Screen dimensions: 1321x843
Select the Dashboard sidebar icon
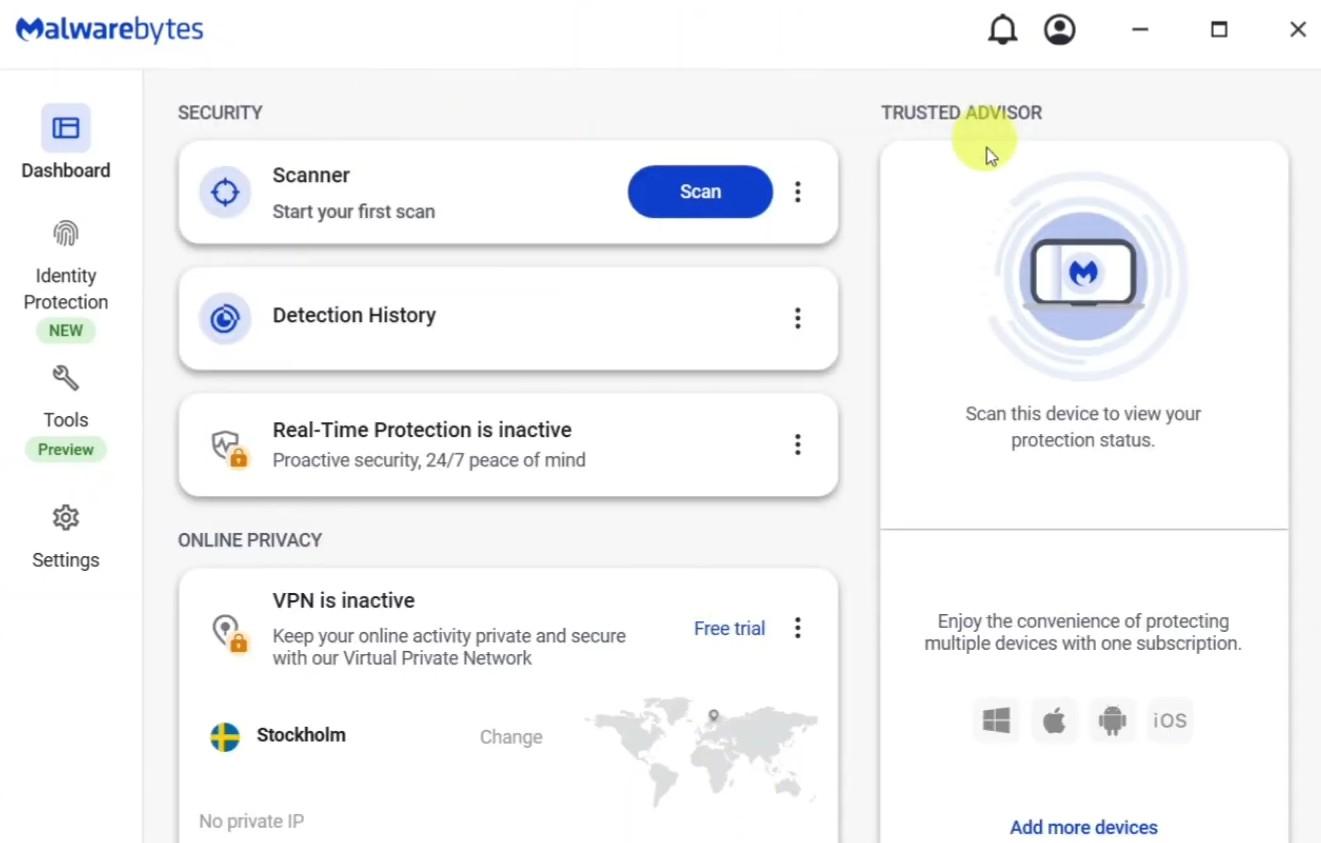tap(66, 128)
